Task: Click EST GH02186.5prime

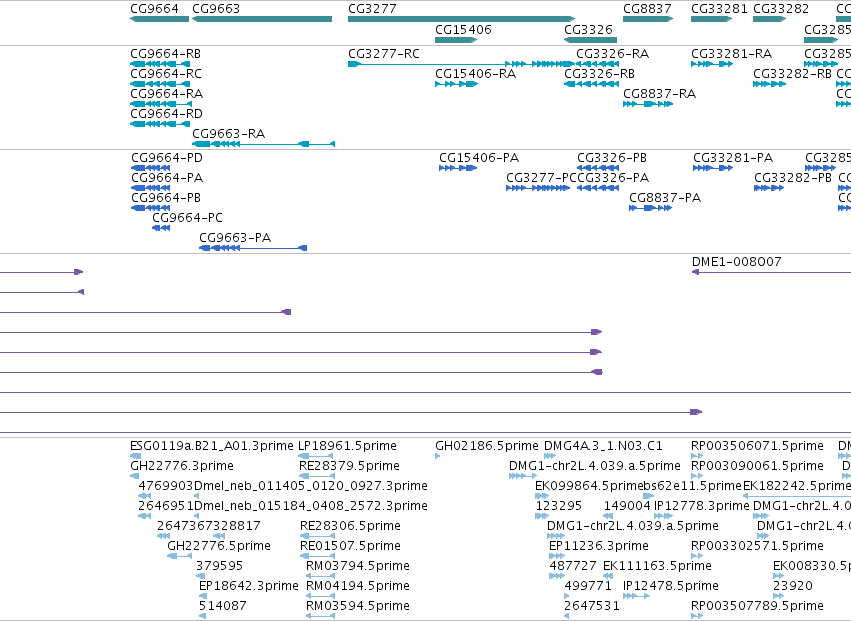Action: click(x=437, y=456)
